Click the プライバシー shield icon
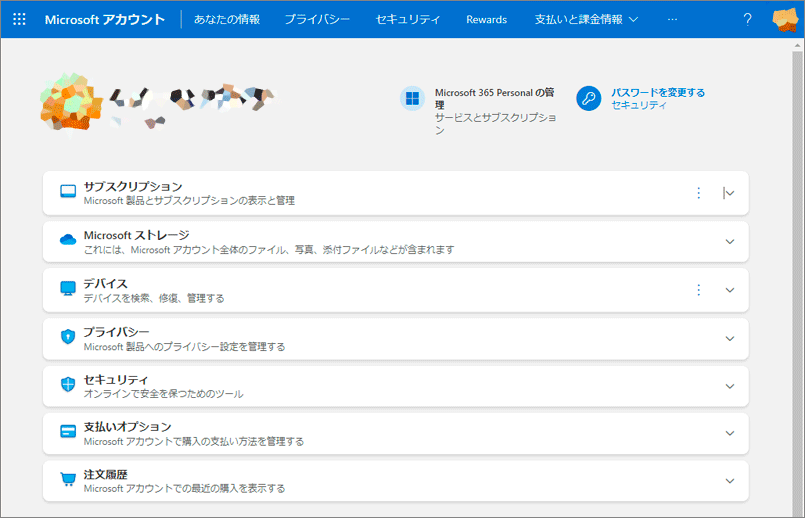The image size is (805, 518). (68, 338)
